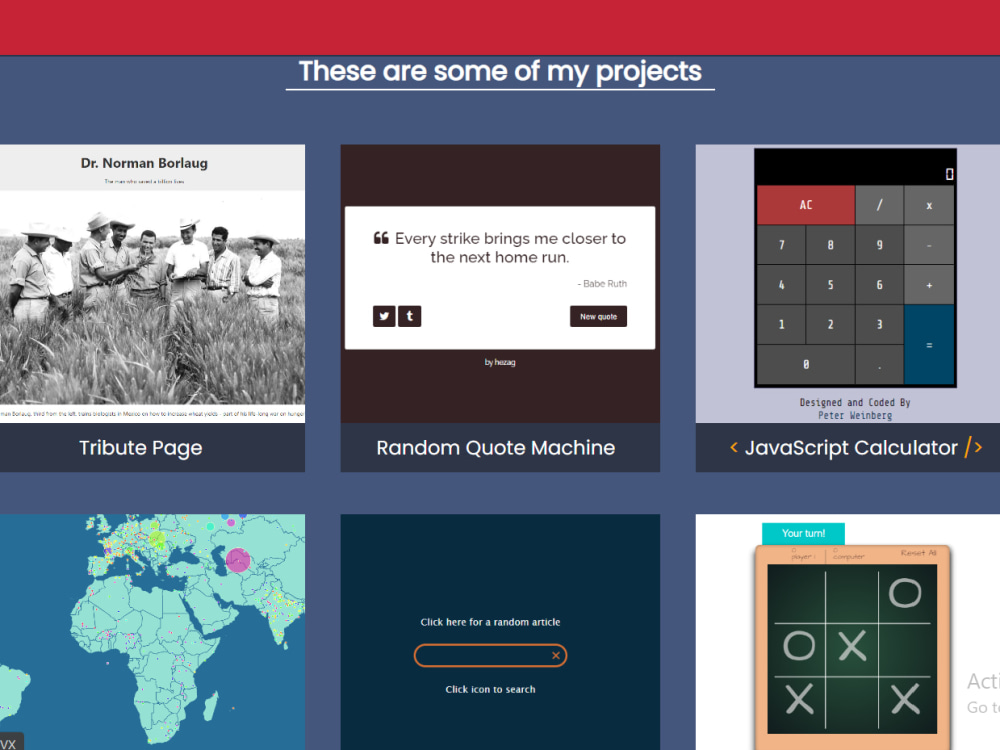Viewport: 1000px width, 750px height.
Task: Click calculator key 0
Action: click(x=805, y=365)
